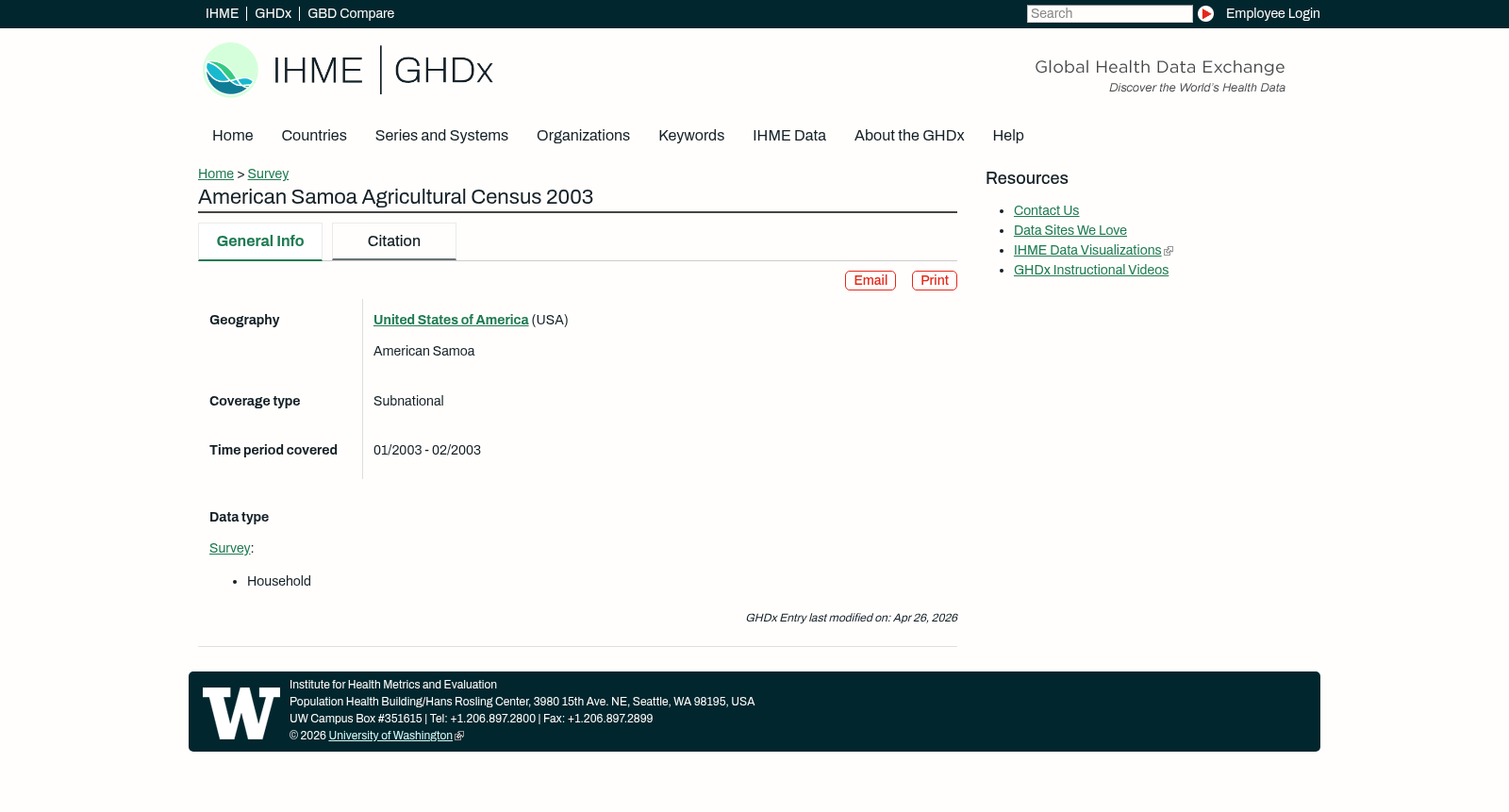Open the Keywords menu item

pos(691,135)
